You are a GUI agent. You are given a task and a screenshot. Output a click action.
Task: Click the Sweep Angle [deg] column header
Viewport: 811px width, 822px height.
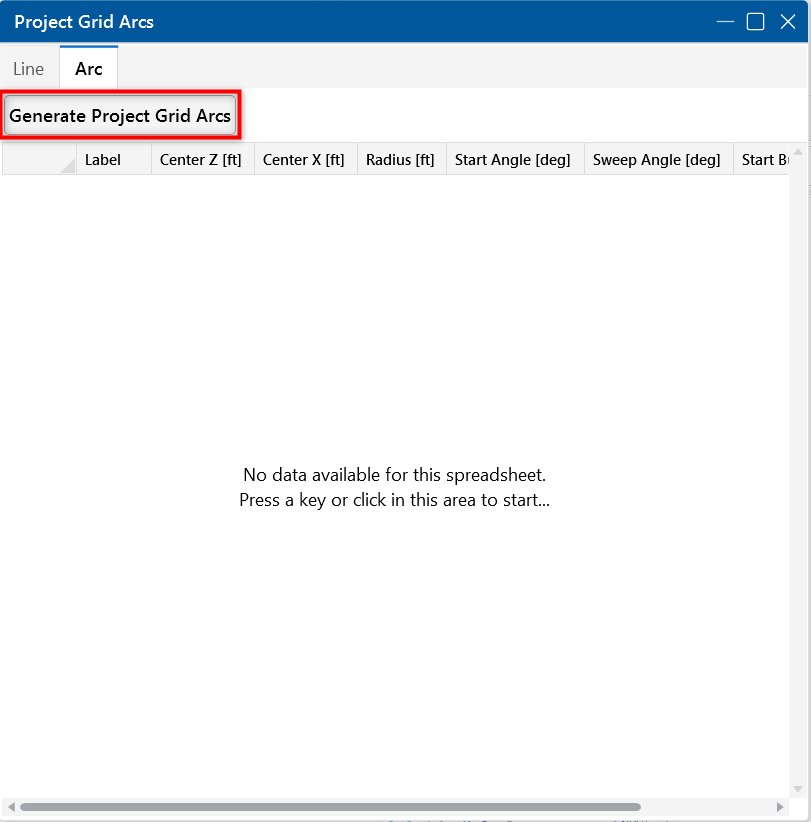[658, 159]
